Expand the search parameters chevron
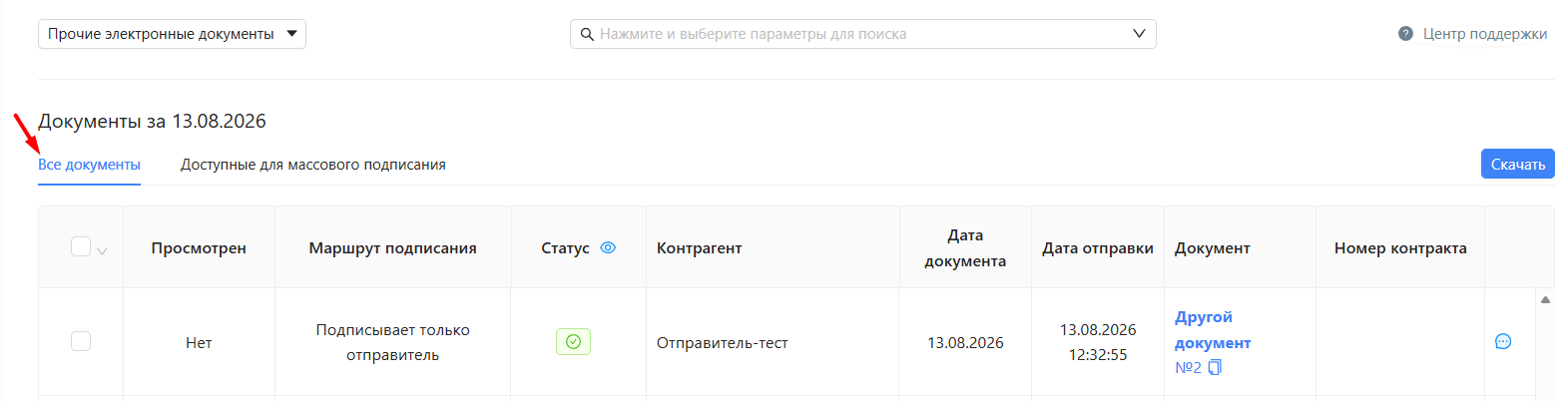Viewport: 1568px width, 401px height. (1139, 34)
